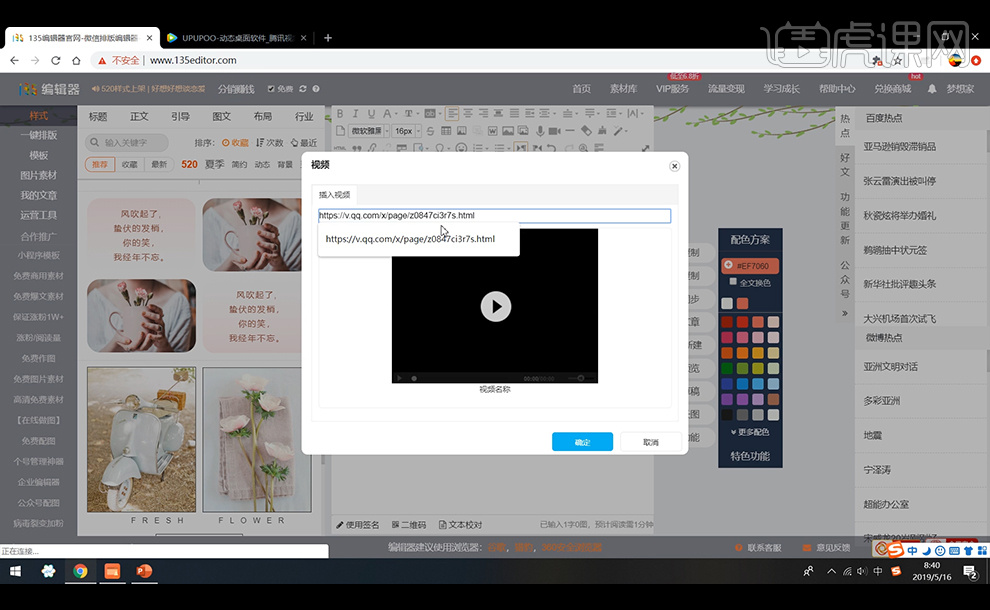Select 最近 sort option
Screen dimensions: 990x610
[304, 143]
